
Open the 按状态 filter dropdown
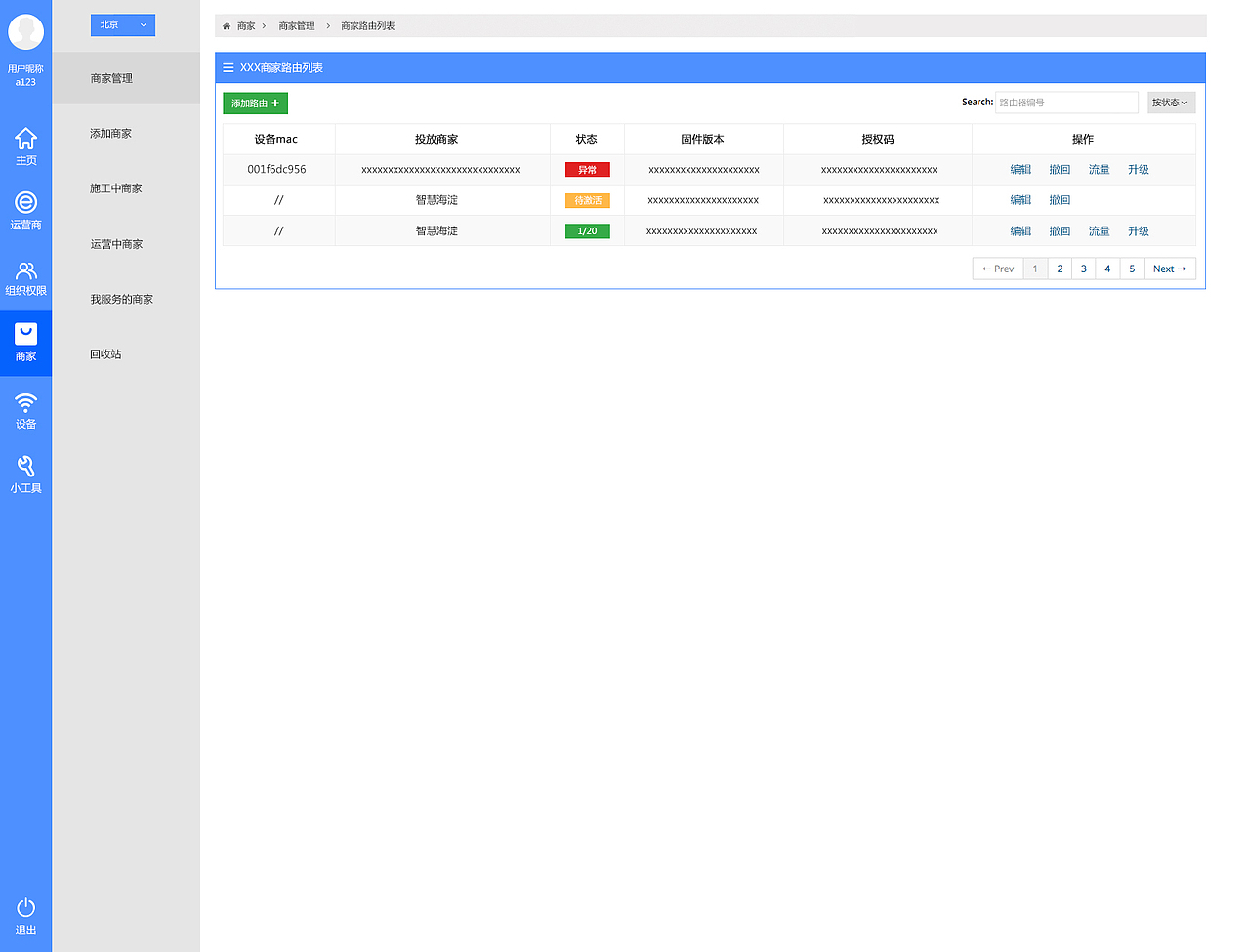[1171, 103]
